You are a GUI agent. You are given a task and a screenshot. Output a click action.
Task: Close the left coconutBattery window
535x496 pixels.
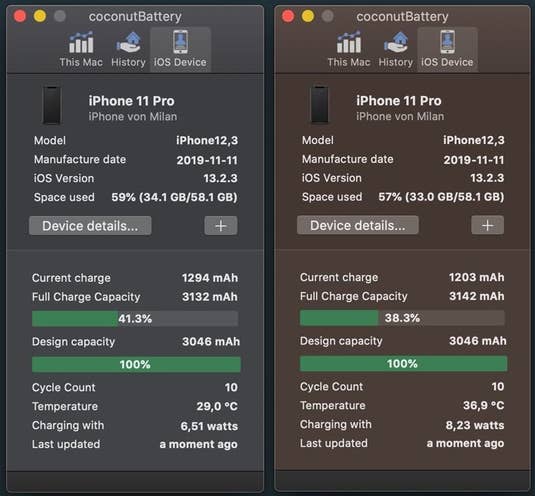[20, 16]
